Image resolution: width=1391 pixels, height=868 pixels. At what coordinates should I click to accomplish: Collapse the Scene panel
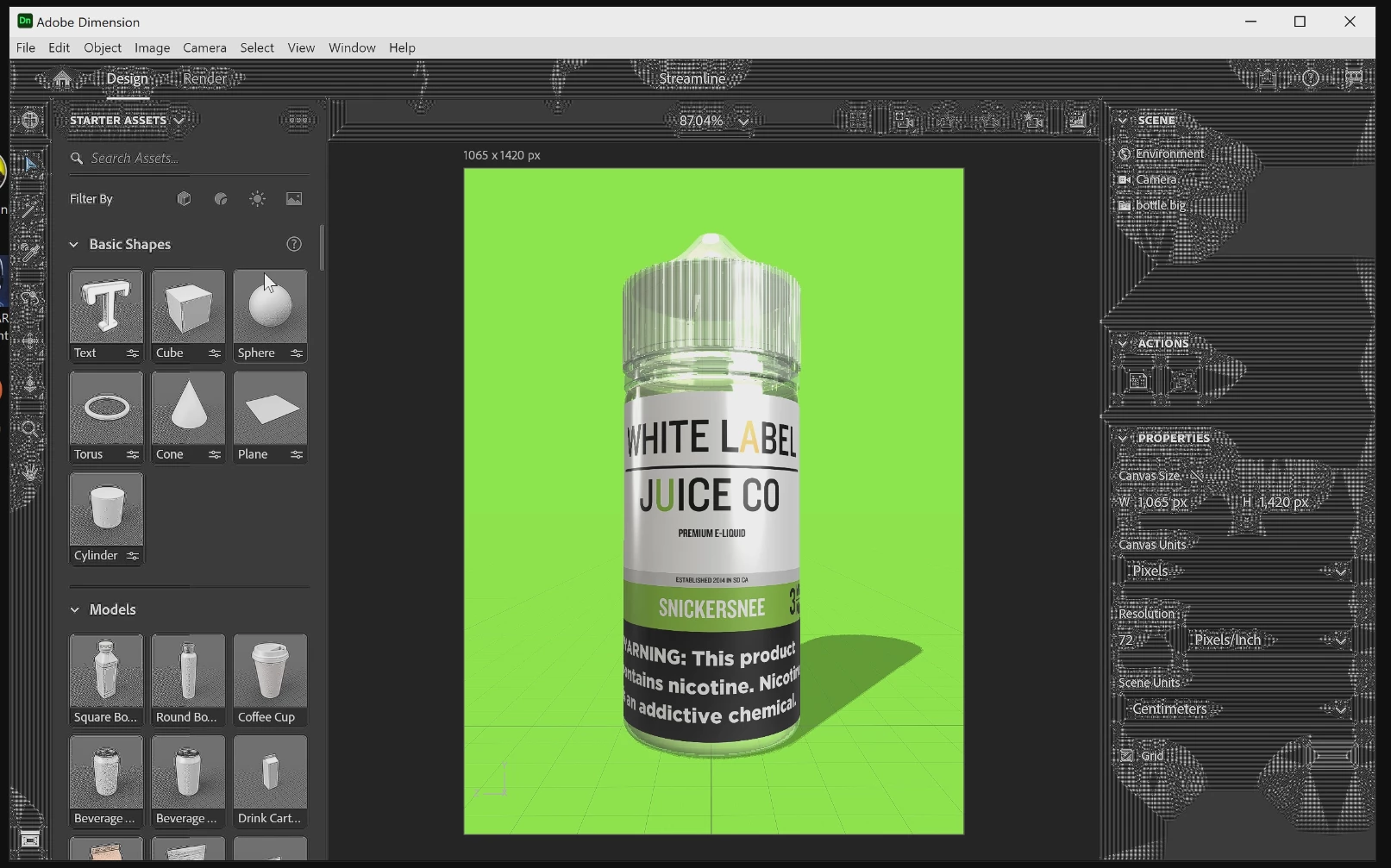tap(1123, 121)
